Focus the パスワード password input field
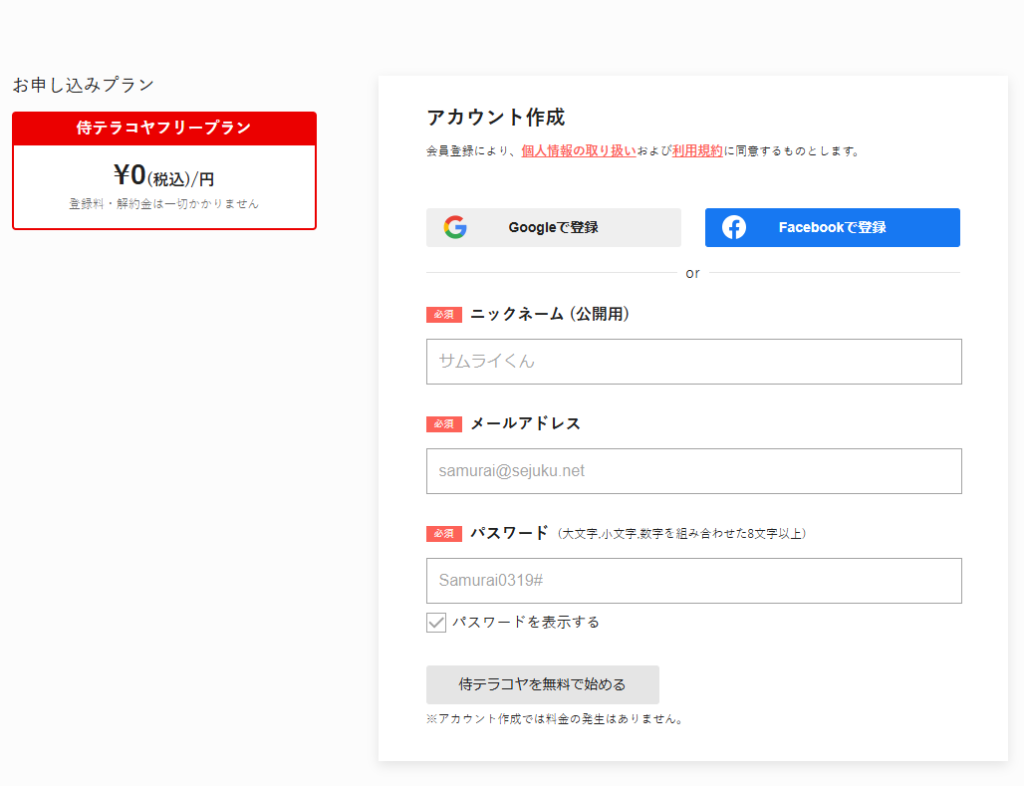 tap(694, 580)
